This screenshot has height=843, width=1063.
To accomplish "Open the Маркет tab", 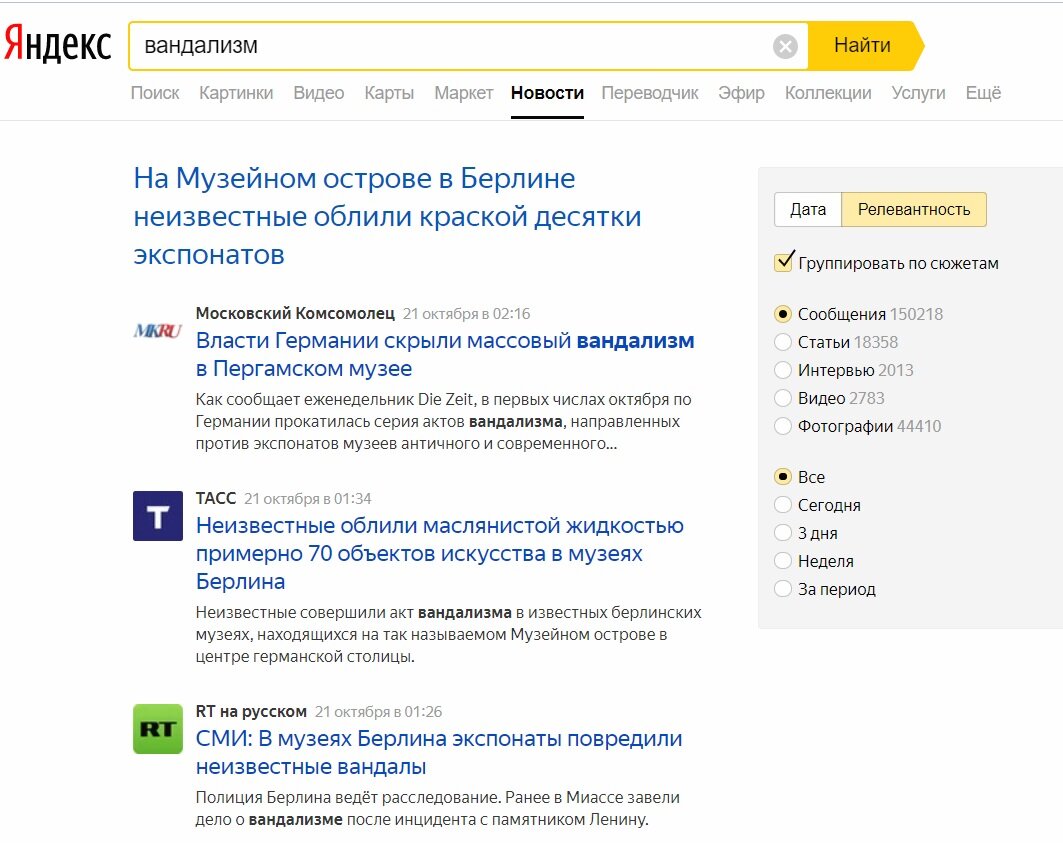I will pyautogui.click(x=464, y=93).
